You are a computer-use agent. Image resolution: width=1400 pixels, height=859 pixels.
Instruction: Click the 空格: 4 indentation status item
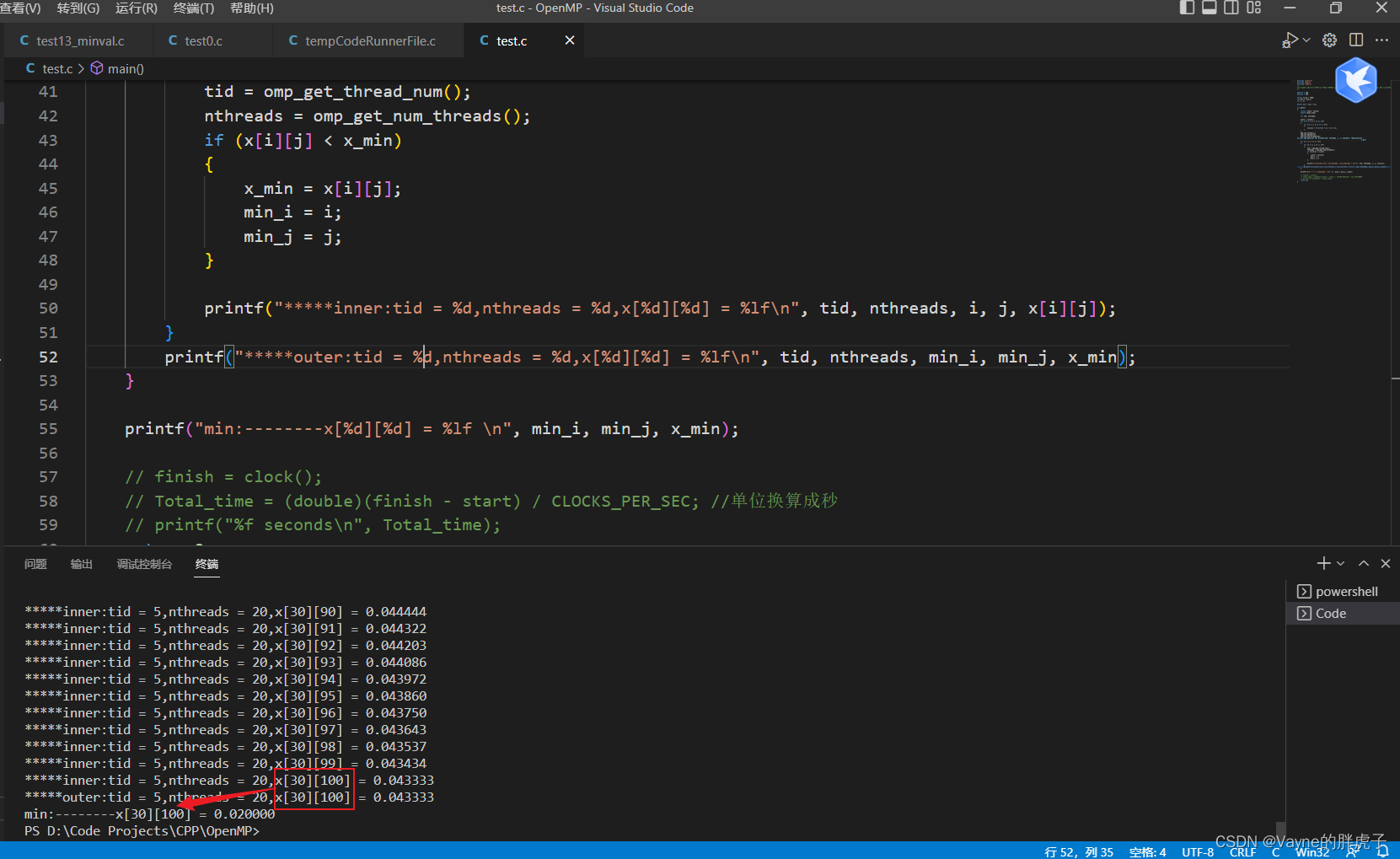click(1148, 851)
